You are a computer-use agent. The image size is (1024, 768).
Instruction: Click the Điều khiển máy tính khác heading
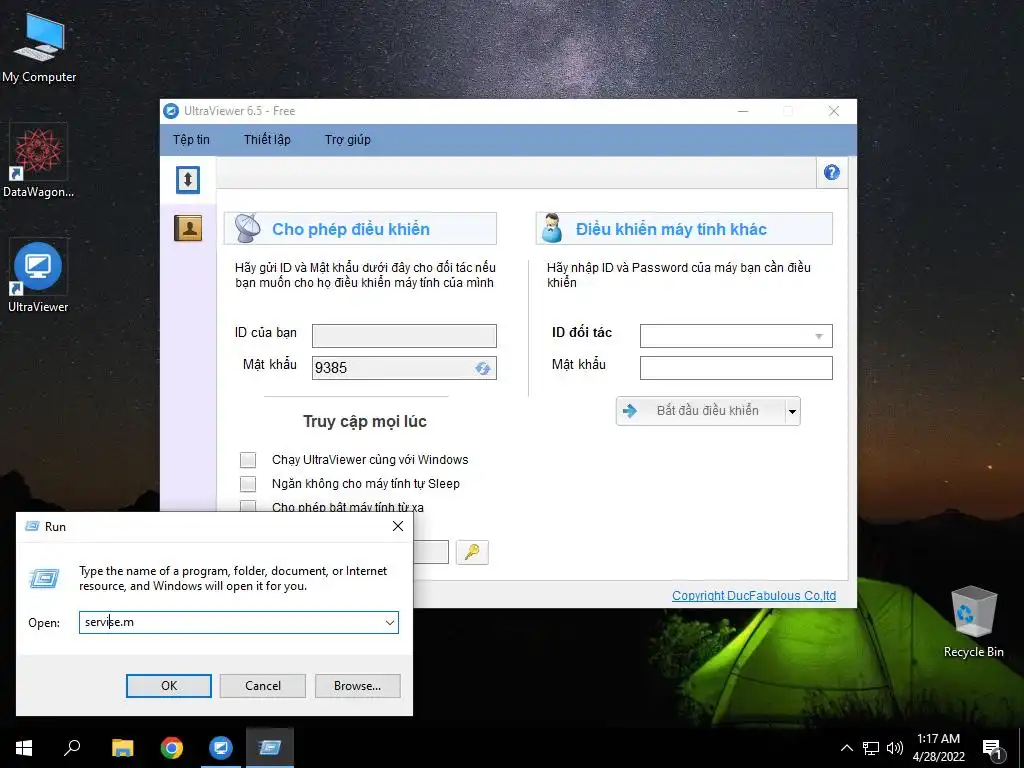coord(671,229)
